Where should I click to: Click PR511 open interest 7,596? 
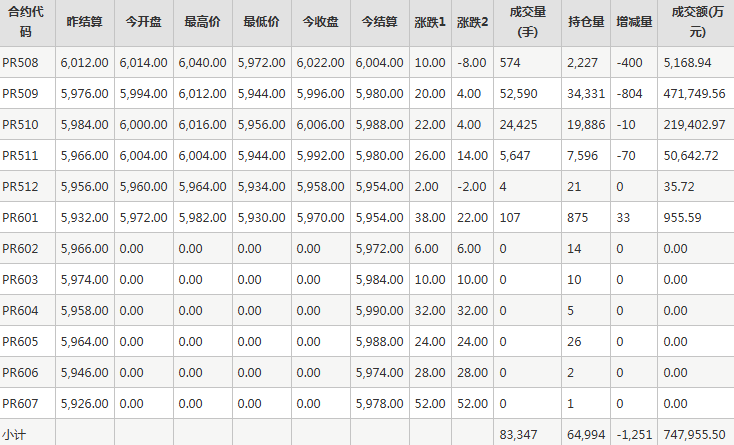pyautogui.click(x=582, y=155)
